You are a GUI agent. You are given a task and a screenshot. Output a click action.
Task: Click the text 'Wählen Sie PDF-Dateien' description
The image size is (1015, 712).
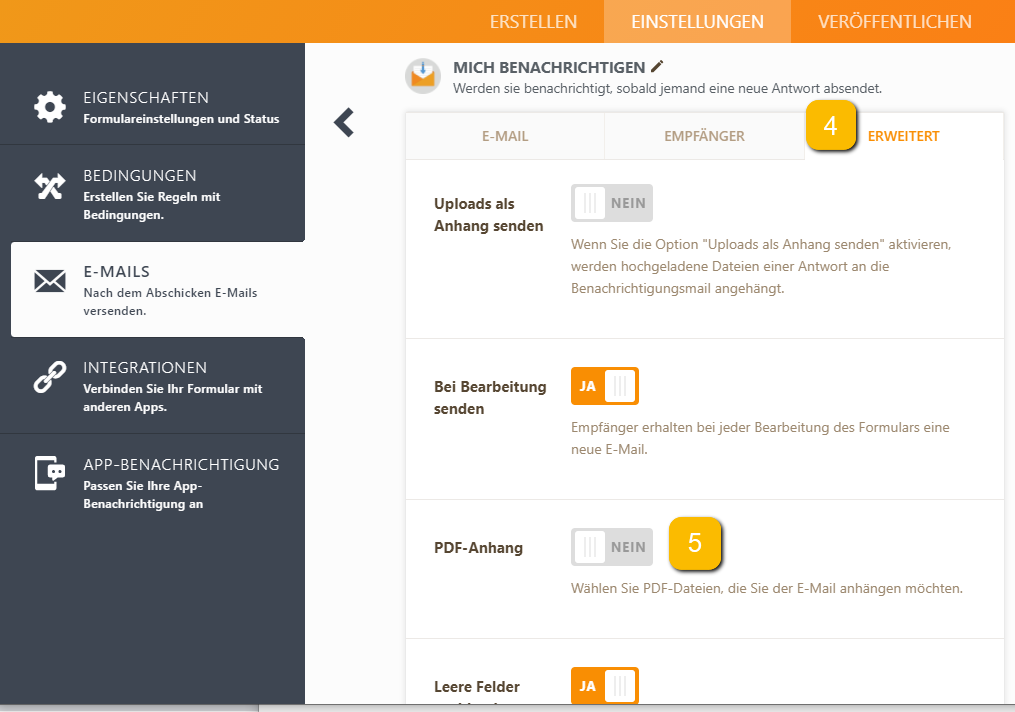point(767,588)
